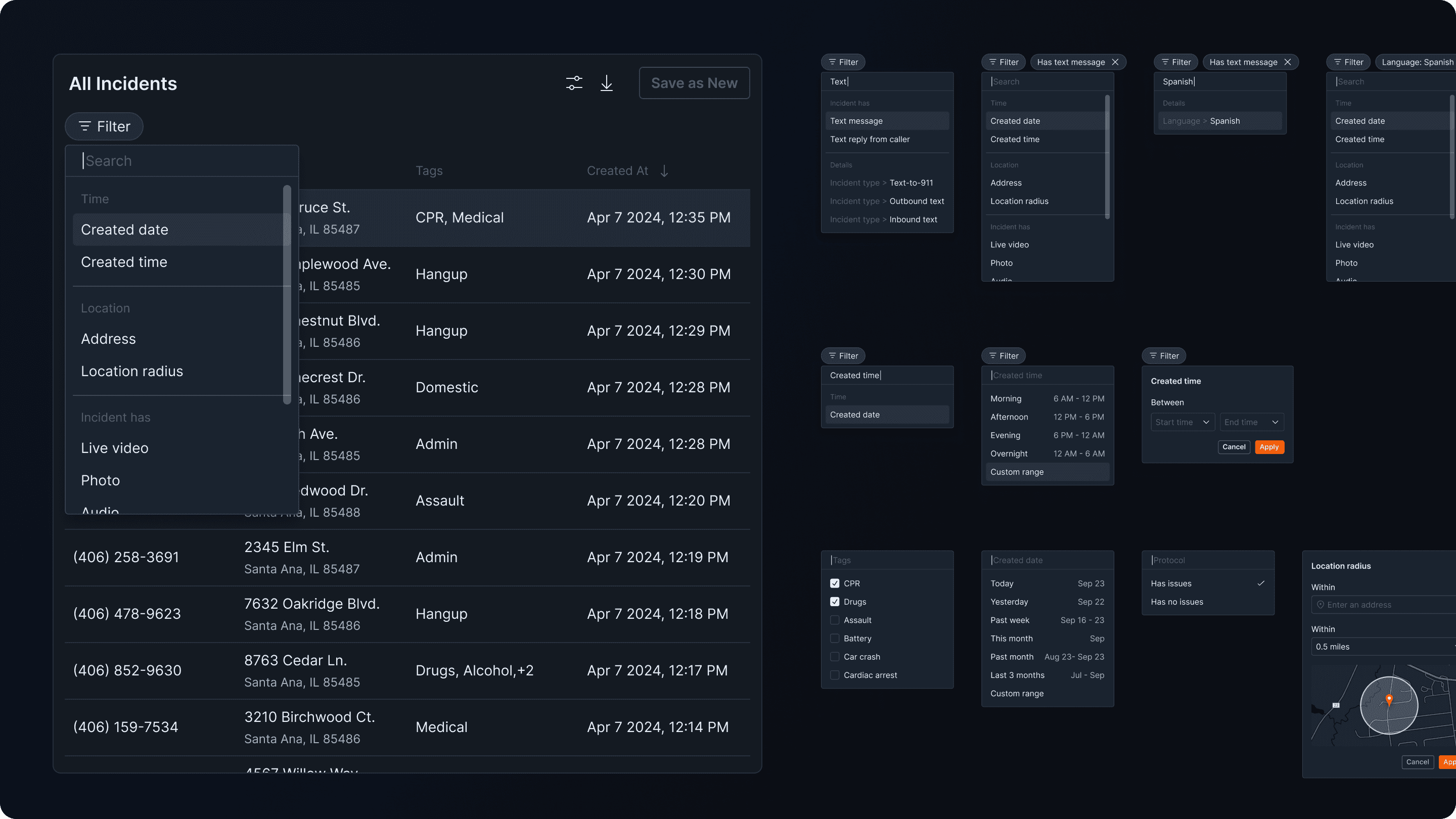Uncheck the CPR tag checkbox

(x=834, y=583)
